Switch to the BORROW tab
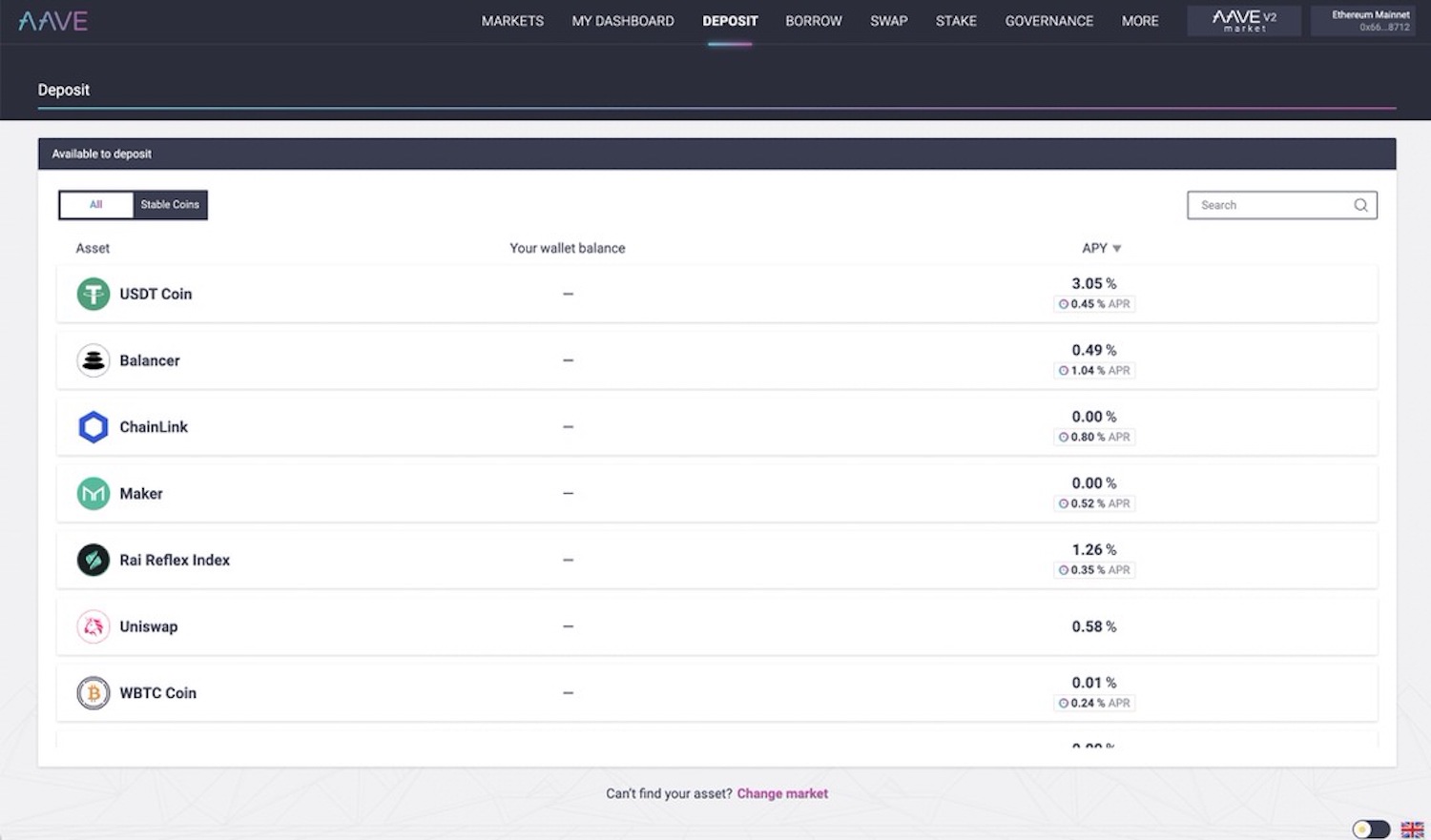 (x=814, y=21)
